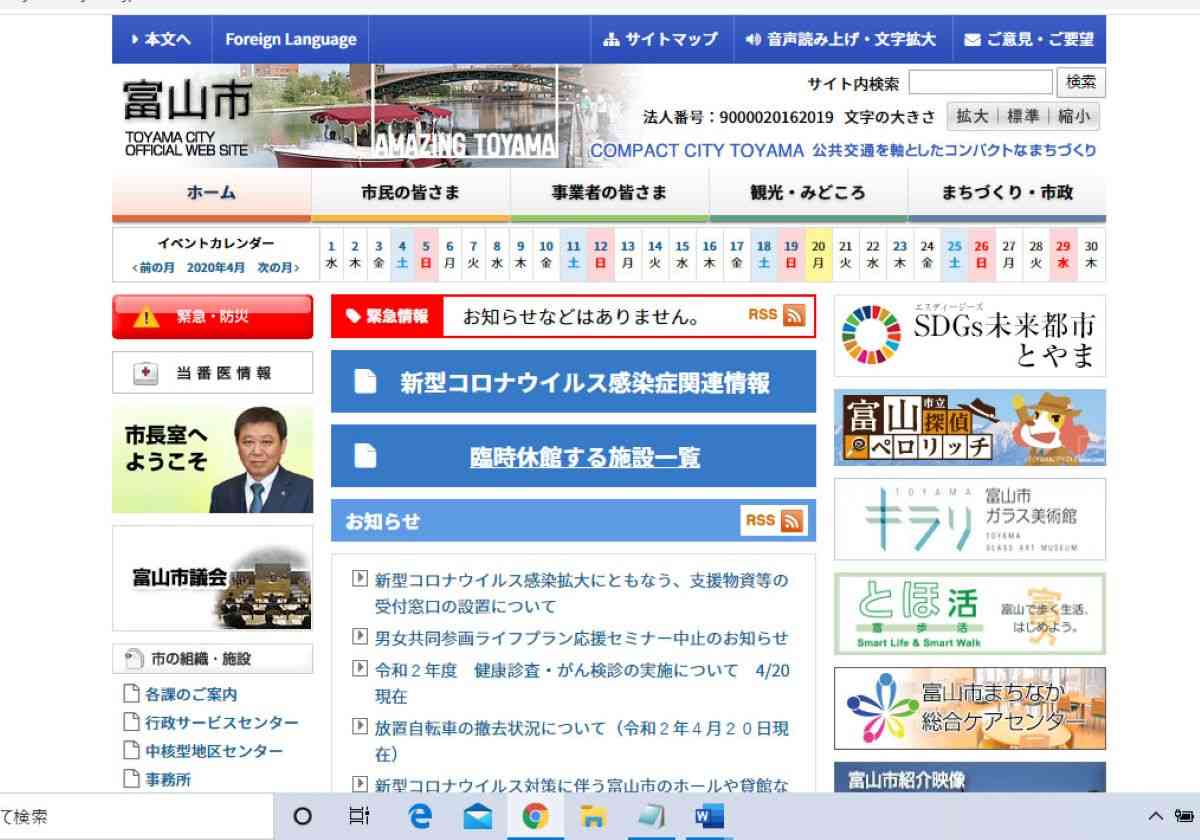1200x840 pixels.
Task: Open the SDGs未来都市とやま banner
Action: click(970, 336)
